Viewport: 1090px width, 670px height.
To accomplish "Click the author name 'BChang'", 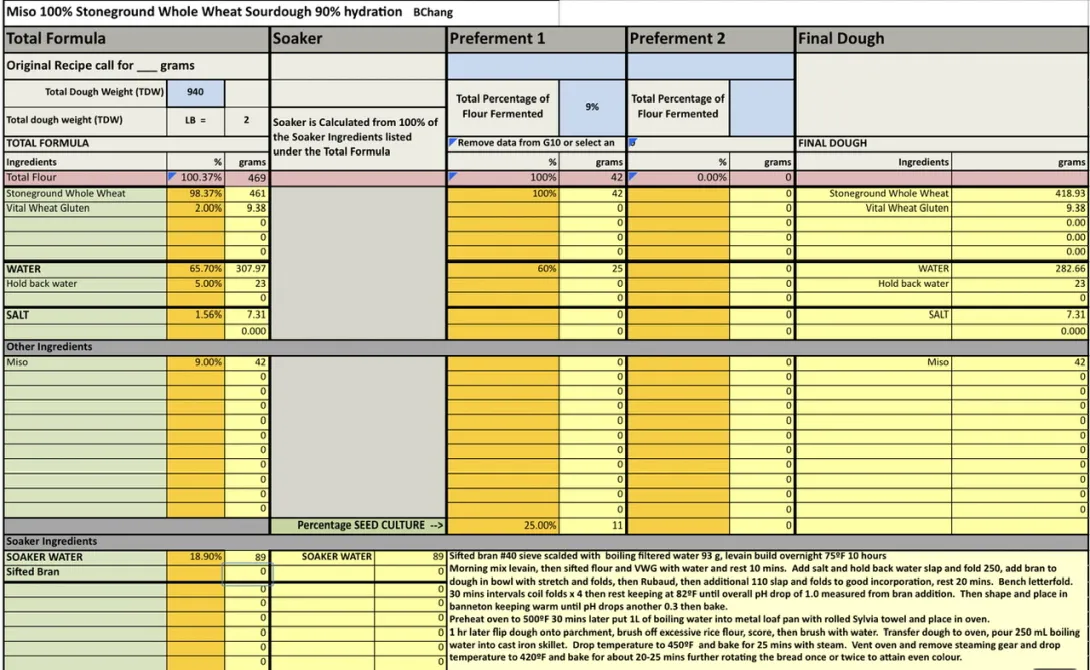I will pyautogui.click(x=432, y=13).
